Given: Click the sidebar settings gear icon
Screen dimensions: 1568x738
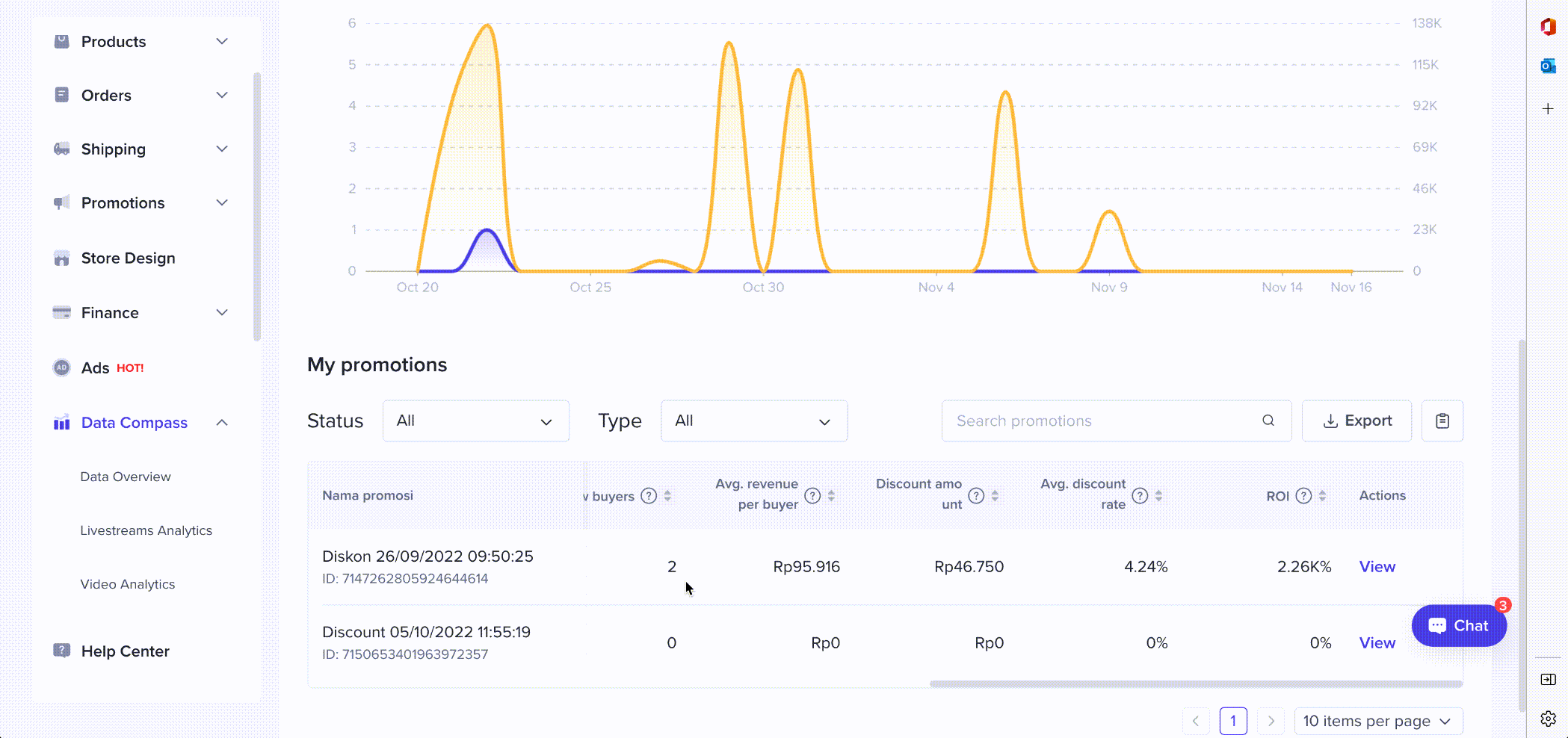Looking at the screenshot, I should point(1548,719).
